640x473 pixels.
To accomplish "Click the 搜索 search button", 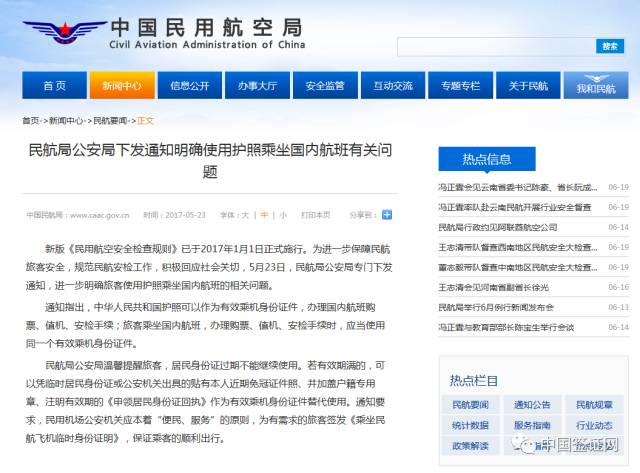I will pyautogui.click(x=610, y=46).
